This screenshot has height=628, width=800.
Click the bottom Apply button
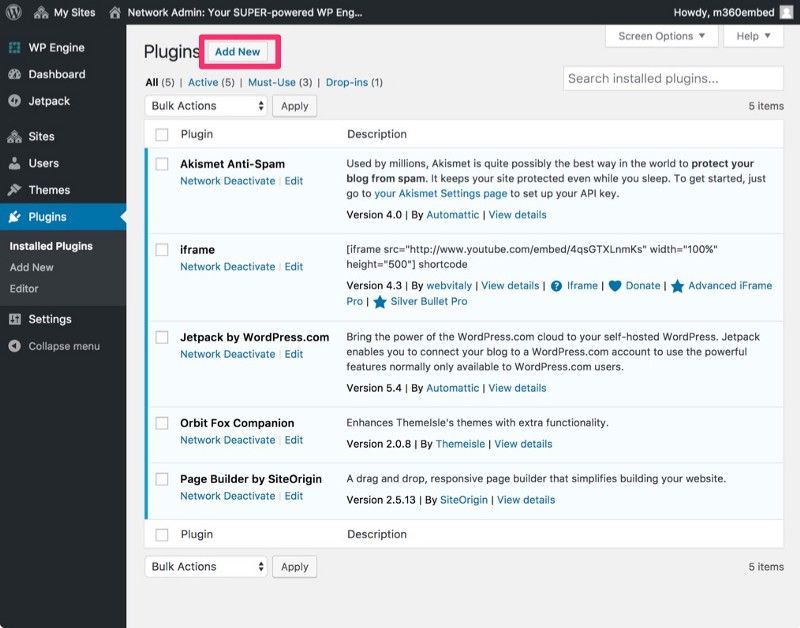294,567
